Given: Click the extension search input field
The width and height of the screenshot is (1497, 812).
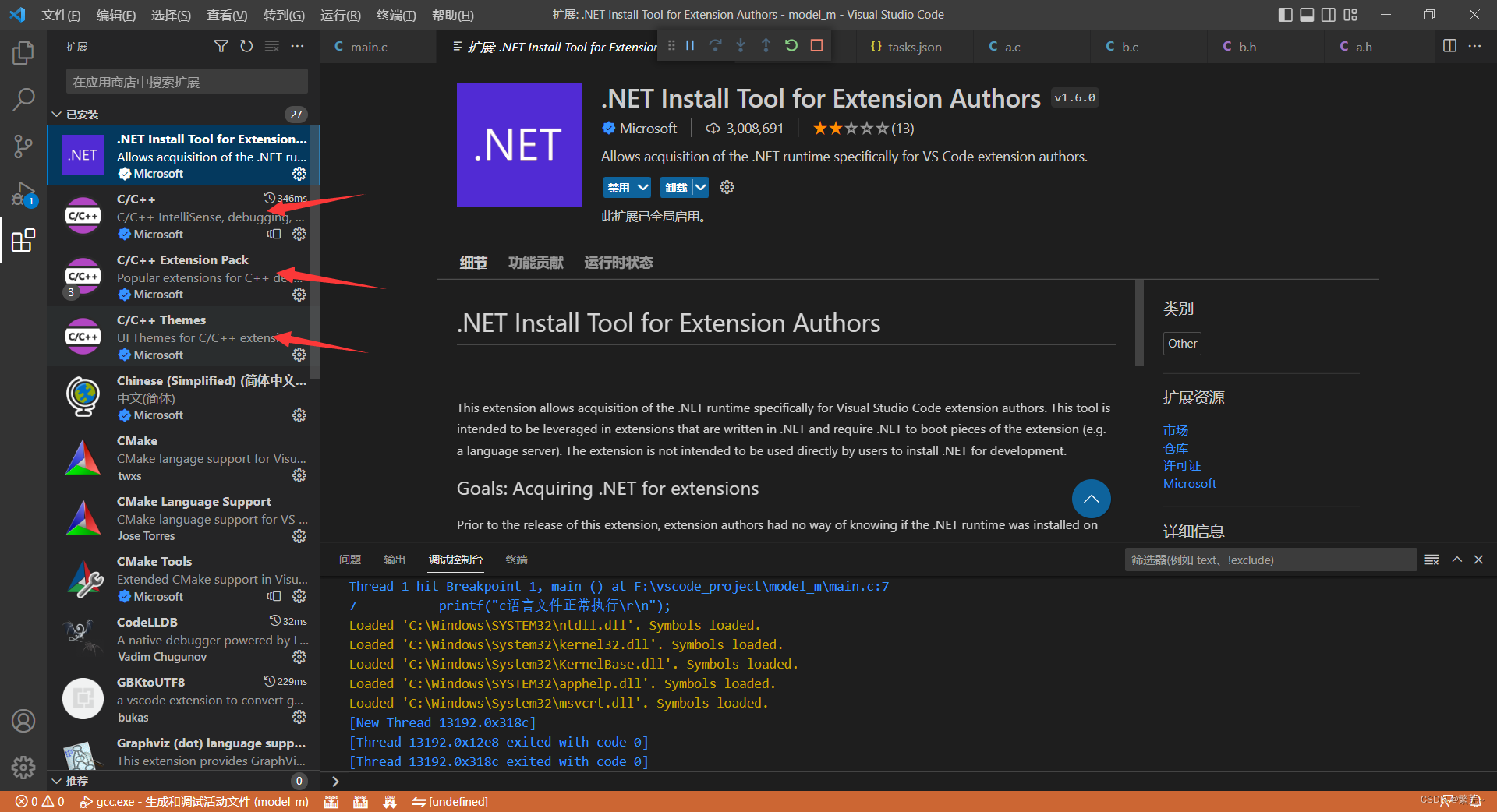Looking at the screenshot, I should pos(187,82).
